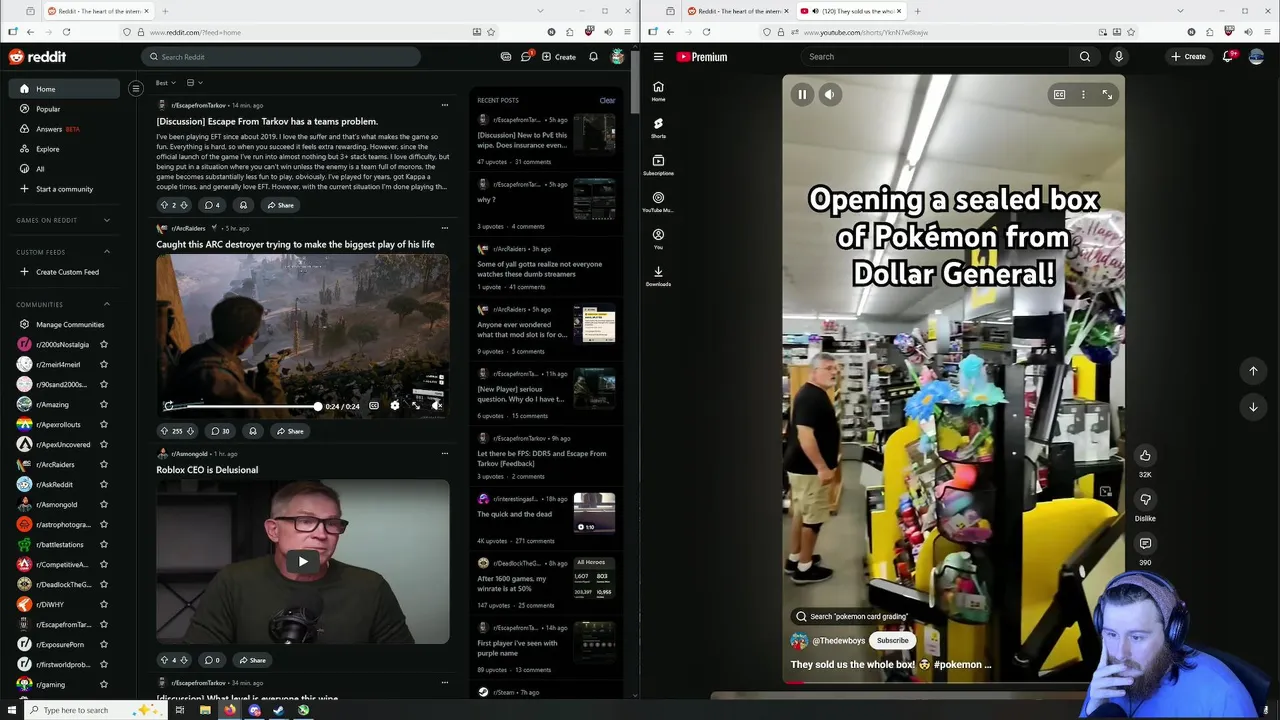Image resolution: width=1280 pixels, height=720 pixels.
Task: Subscribe to @Thedewboys channel
Action: tap(892, 641)
